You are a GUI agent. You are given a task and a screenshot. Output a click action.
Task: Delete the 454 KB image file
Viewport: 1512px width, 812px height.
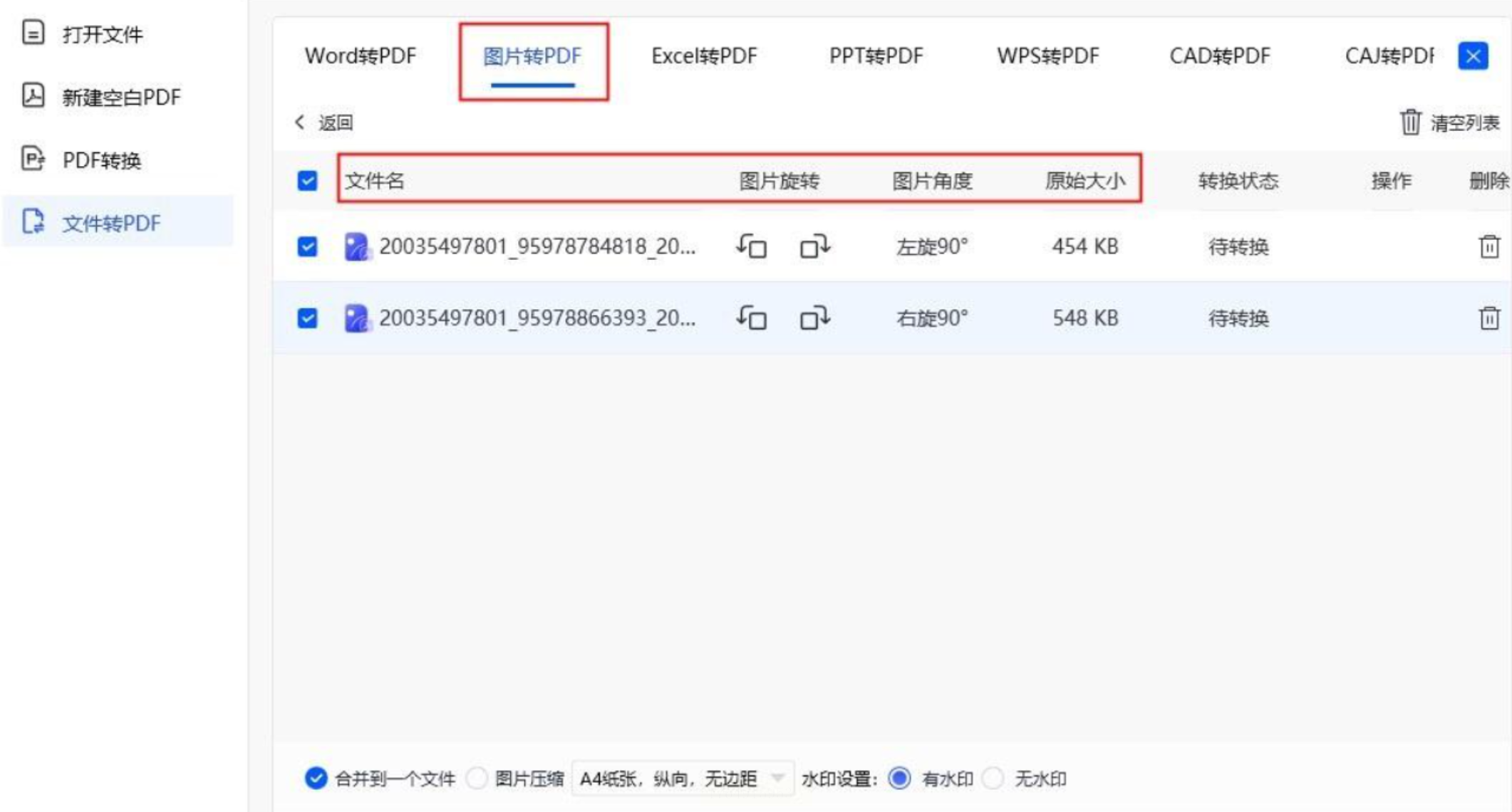(1488, 246)
